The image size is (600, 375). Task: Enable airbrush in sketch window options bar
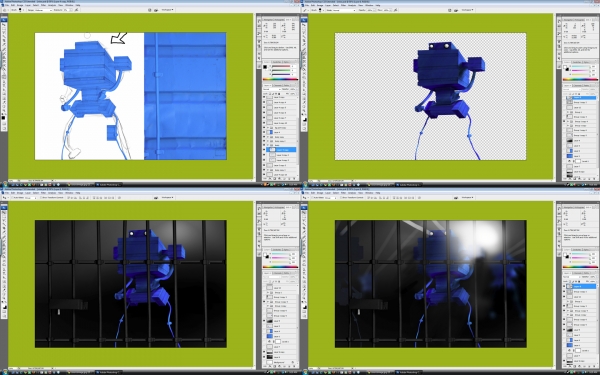[77, 10]
